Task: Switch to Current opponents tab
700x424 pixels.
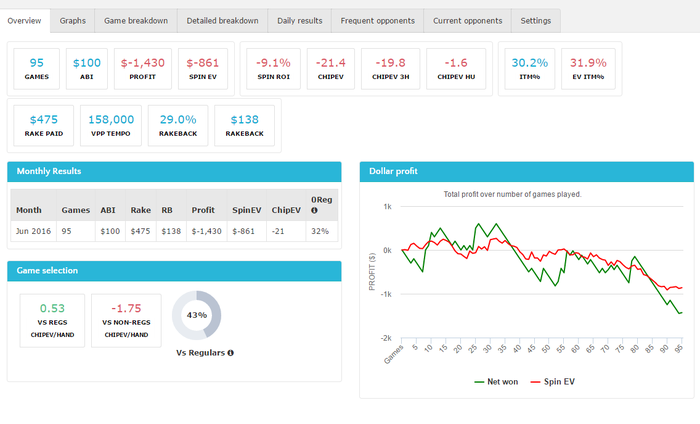Action: click(467, 21)
